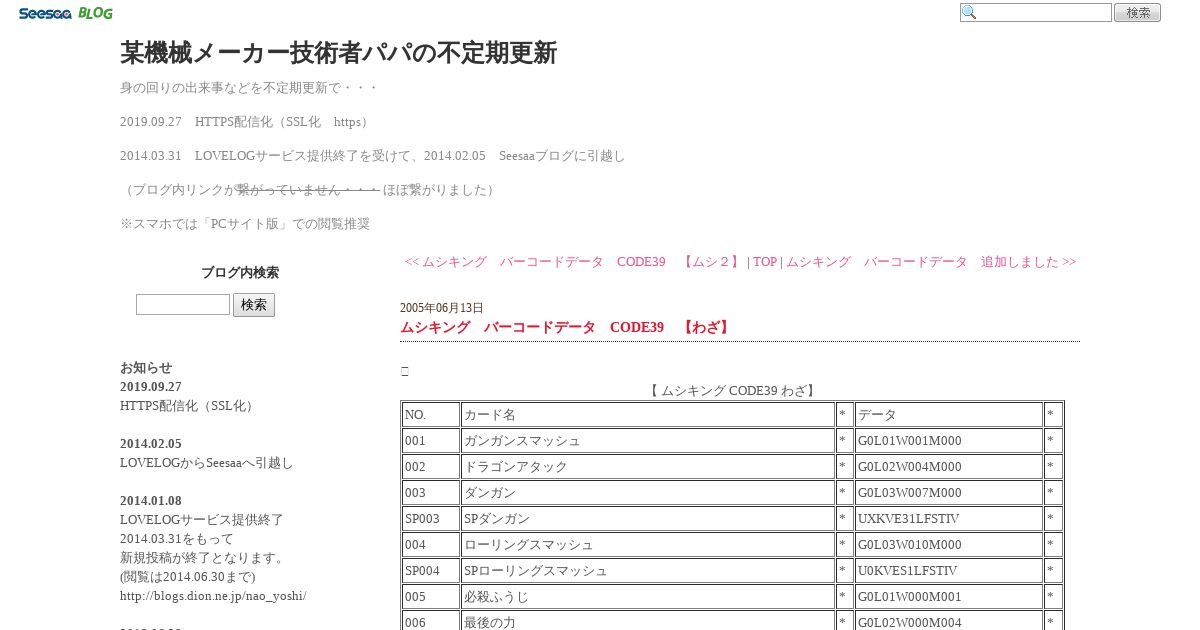
Task: Select the ガンガンスマッシュ card name cell
Action: coord(648,441)
